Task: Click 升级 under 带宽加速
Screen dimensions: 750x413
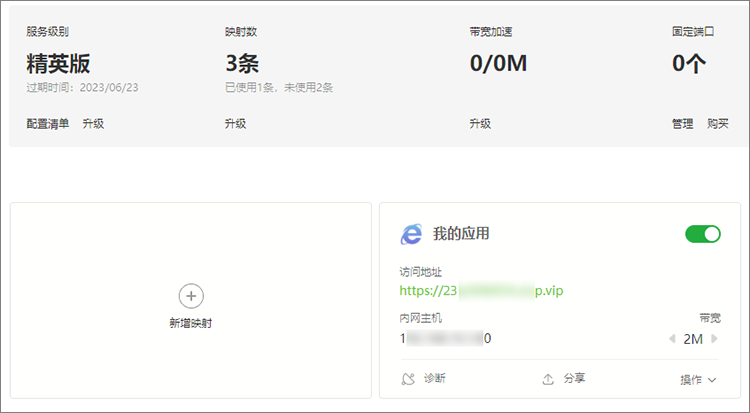Action: point(480,124)
